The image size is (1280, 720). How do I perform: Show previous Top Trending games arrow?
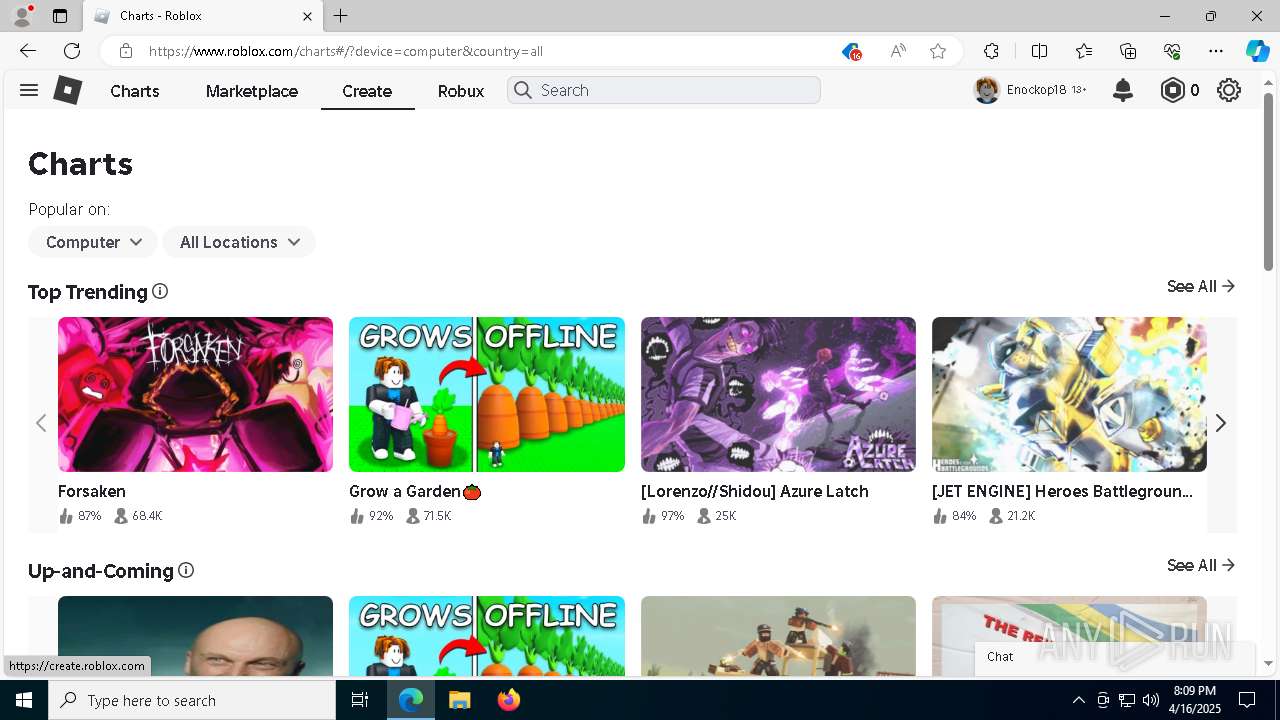pyautogui.click(x=41, y=423)
